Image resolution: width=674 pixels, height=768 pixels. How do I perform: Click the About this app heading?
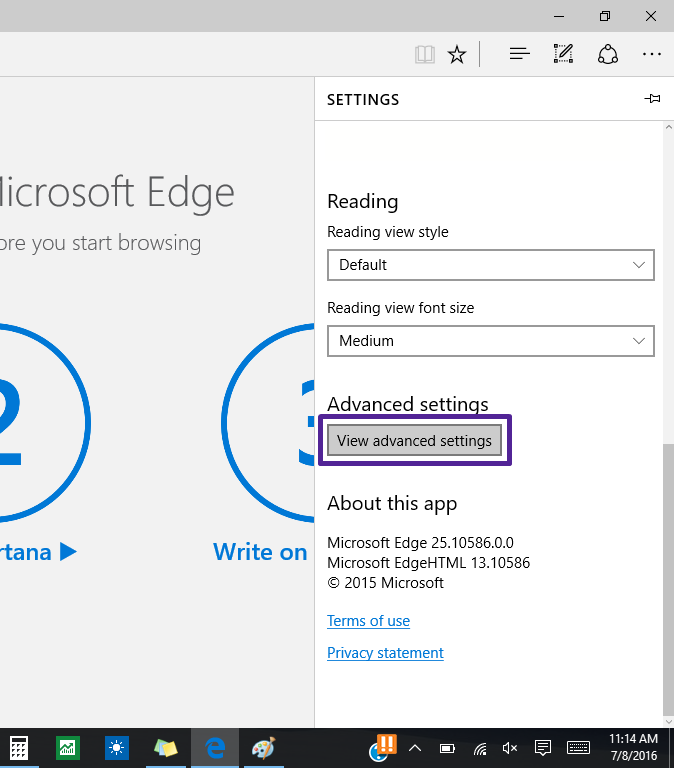click(392, 504)
